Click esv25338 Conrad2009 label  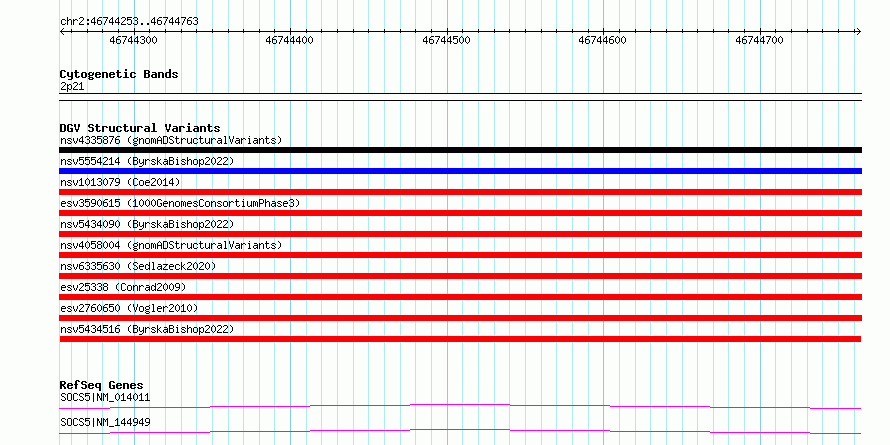[x=123, y=287]
